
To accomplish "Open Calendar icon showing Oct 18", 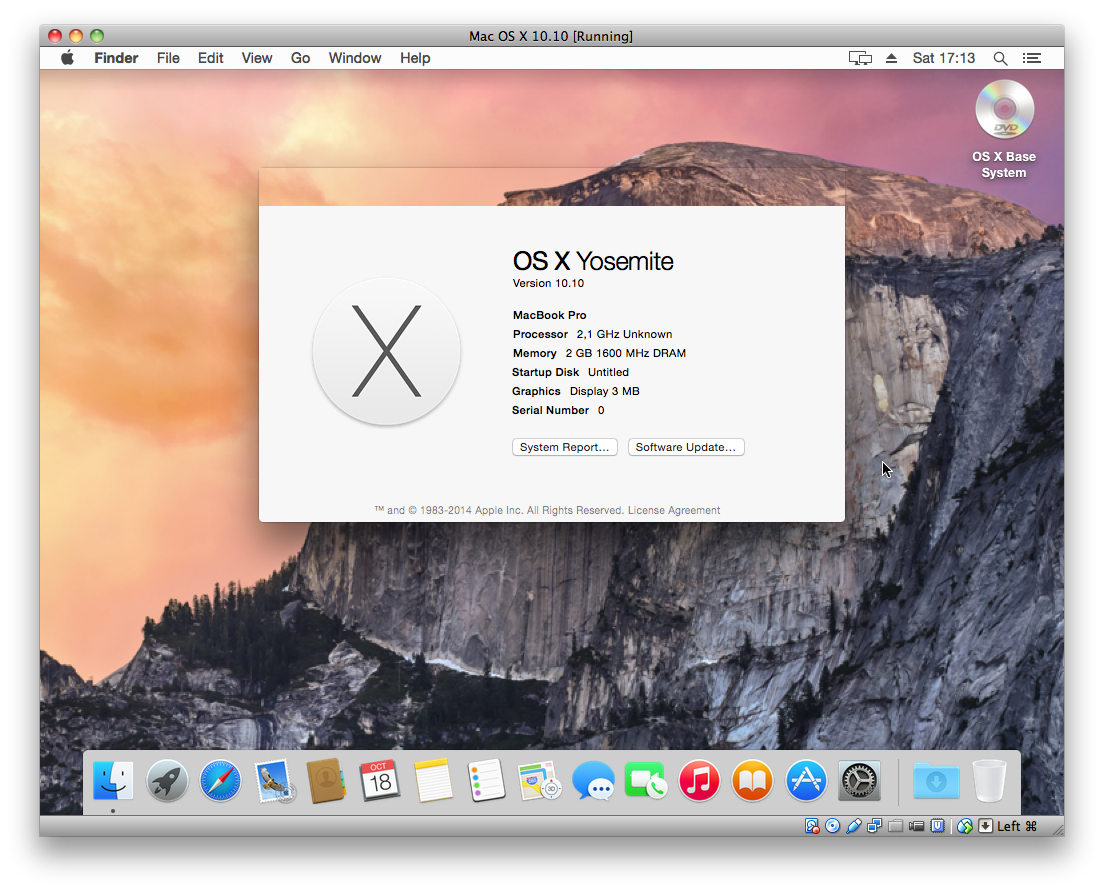I will (x=380, y=780).
